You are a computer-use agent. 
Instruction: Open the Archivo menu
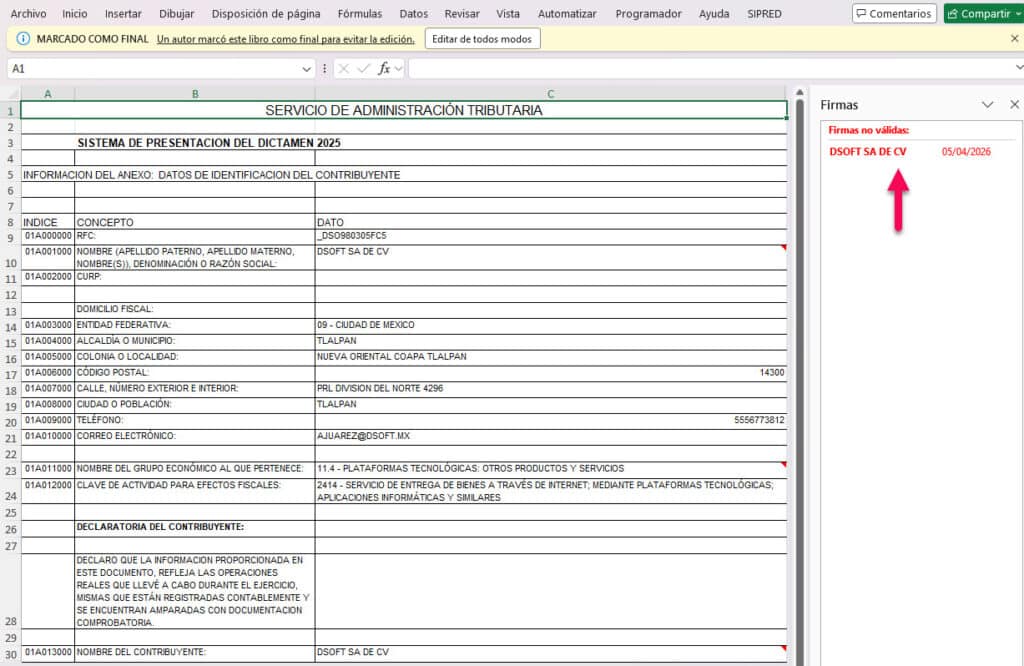point(28,14)
